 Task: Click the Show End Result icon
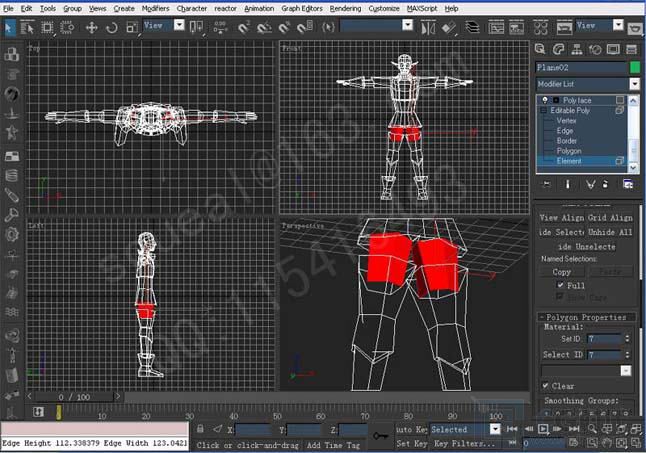click(567, 184)
